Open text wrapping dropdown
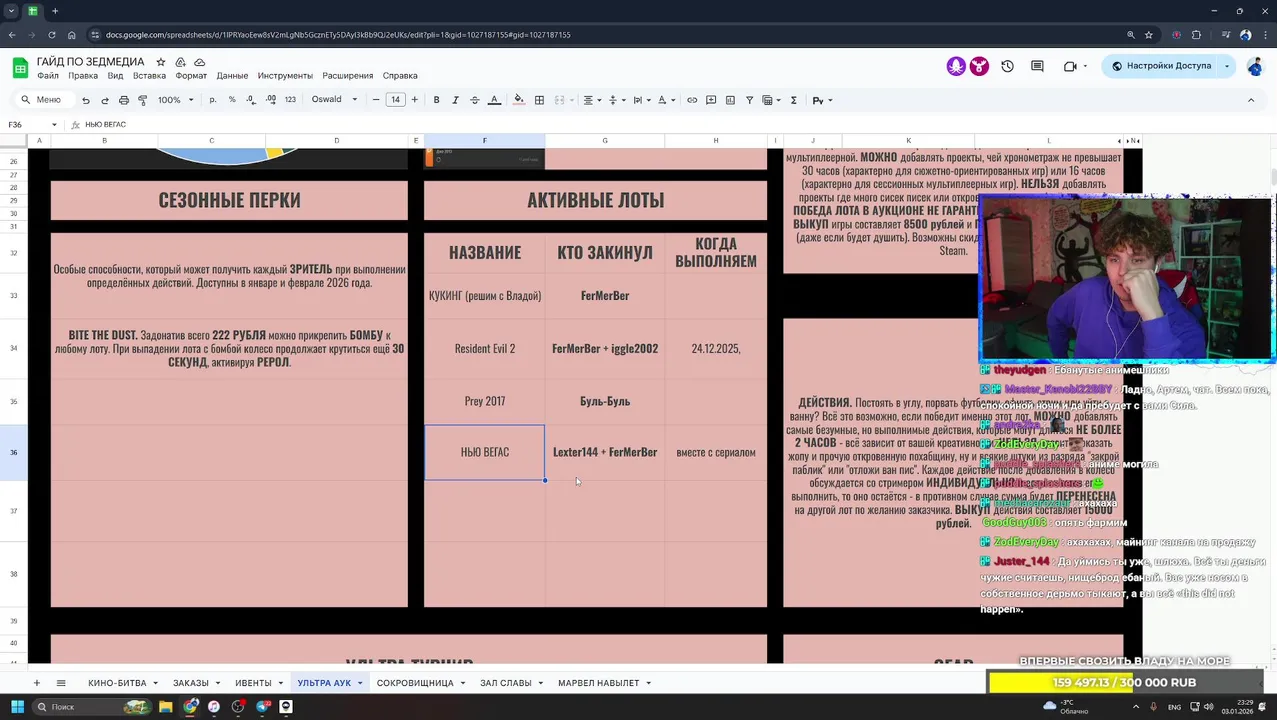This screenshot has height=720, width=1277. (640, 100)
